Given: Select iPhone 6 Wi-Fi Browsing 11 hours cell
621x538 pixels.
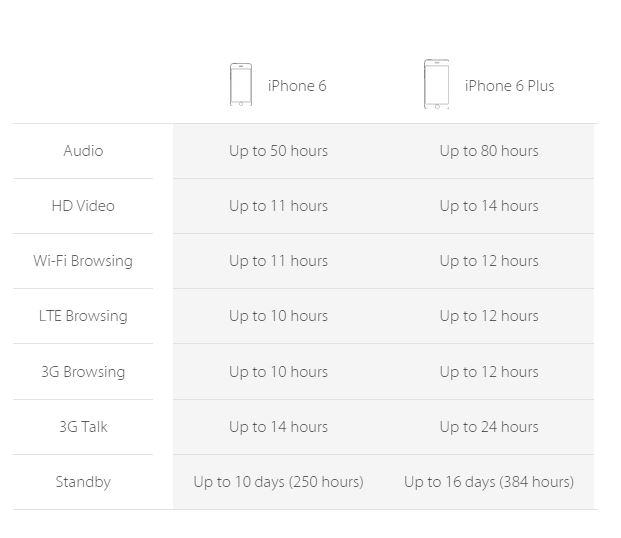Looking at the screenshot, I should (278, 261).
